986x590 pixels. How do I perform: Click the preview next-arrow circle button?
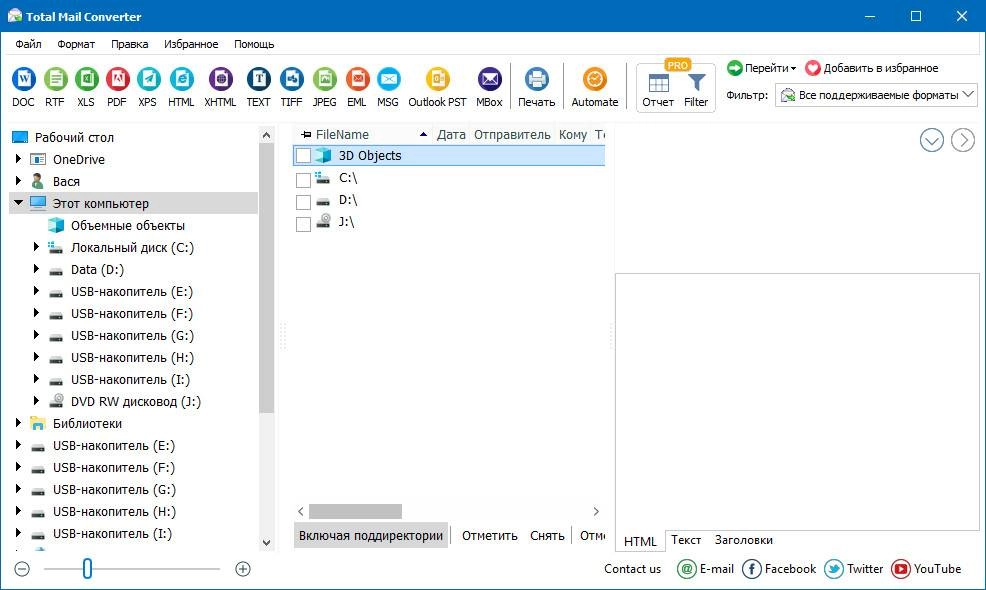[963, 140]
